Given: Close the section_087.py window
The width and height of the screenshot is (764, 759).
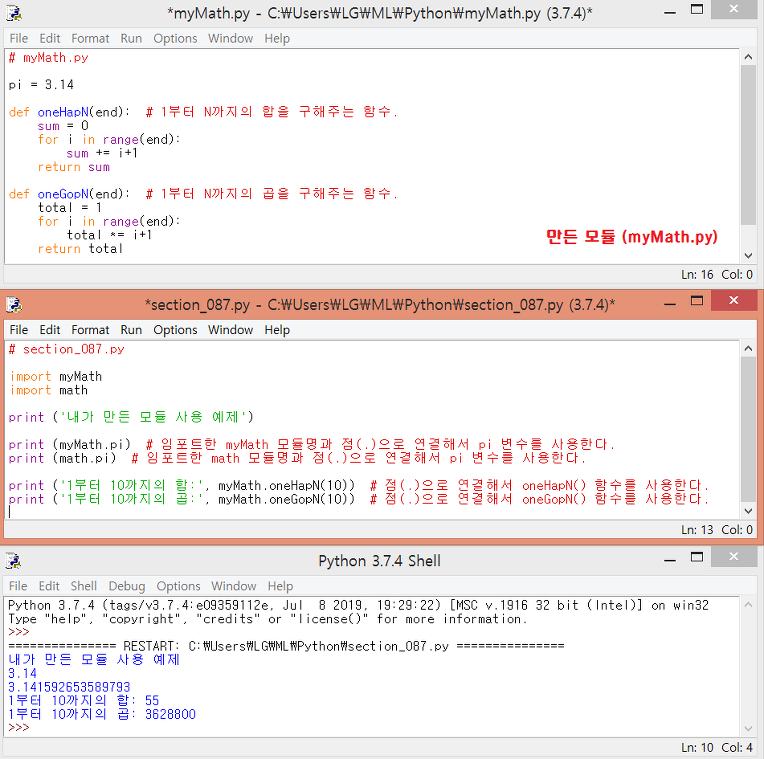Looking at the screenshot, I should point(733,301).
